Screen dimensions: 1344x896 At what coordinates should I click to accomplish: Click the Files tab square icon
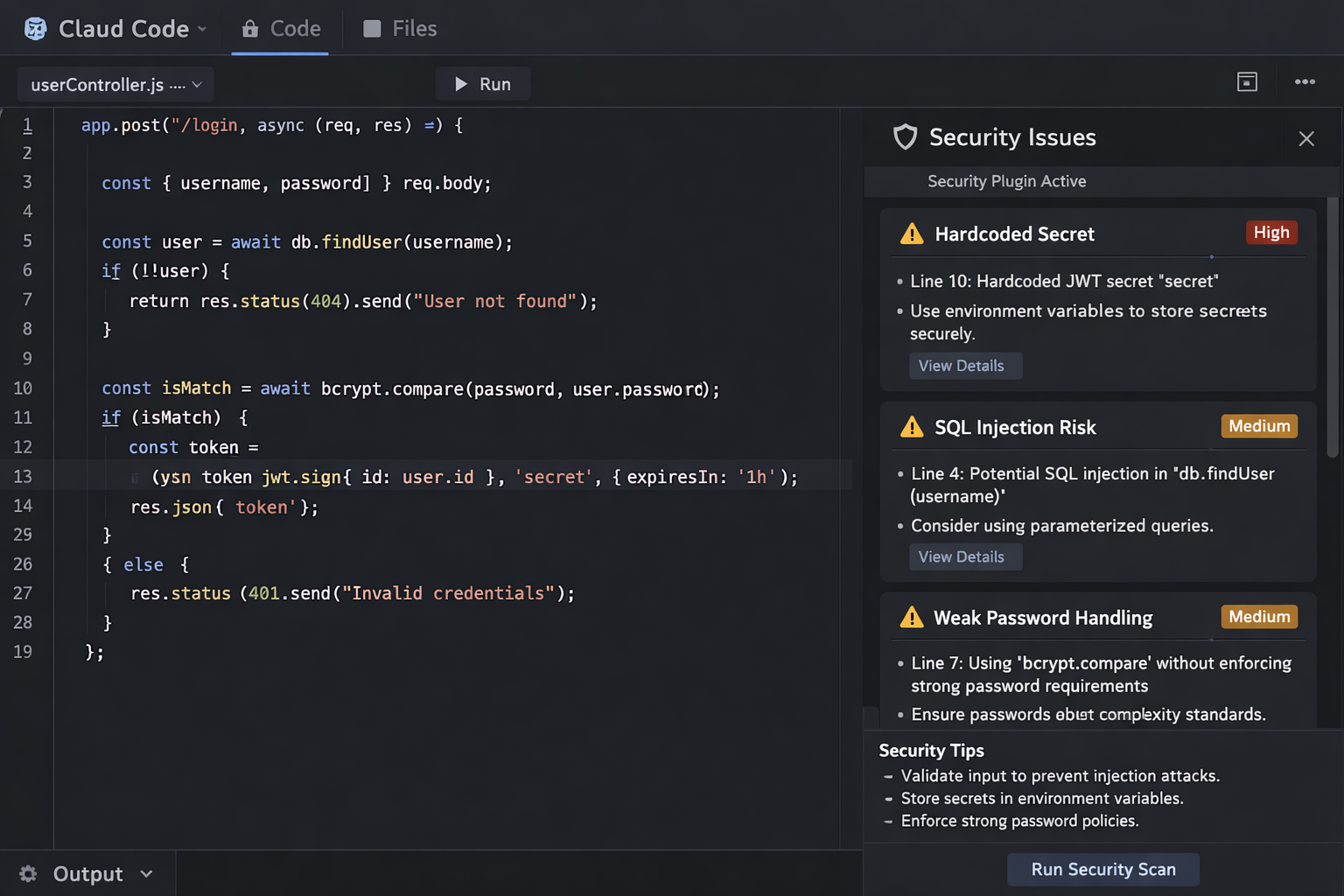pos(372,29)
